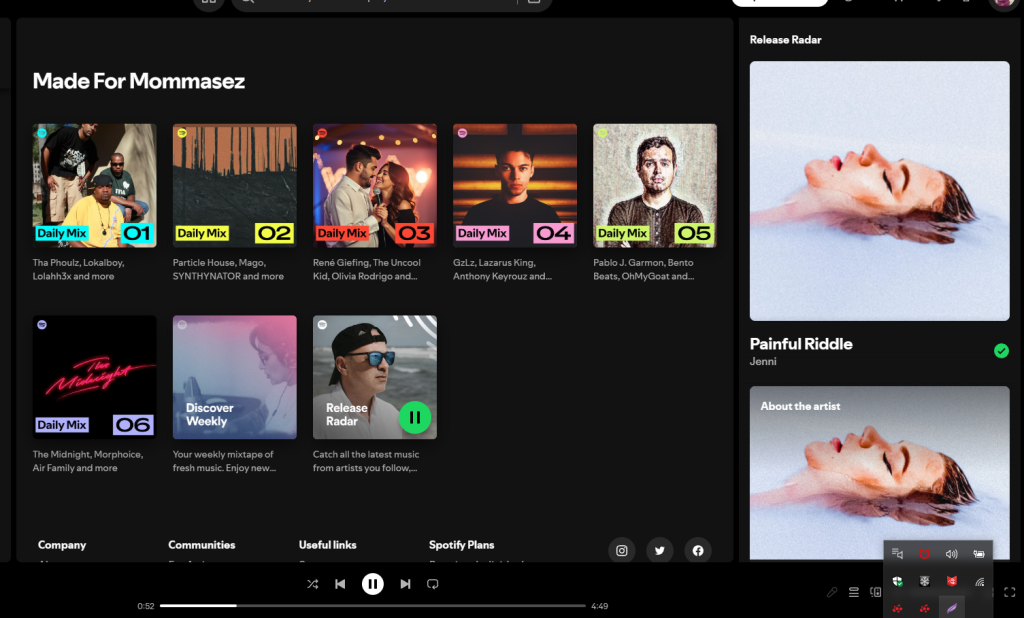Toggle shuffle playback
Viewport: 1024px width, 618px height.
(312, 584)
